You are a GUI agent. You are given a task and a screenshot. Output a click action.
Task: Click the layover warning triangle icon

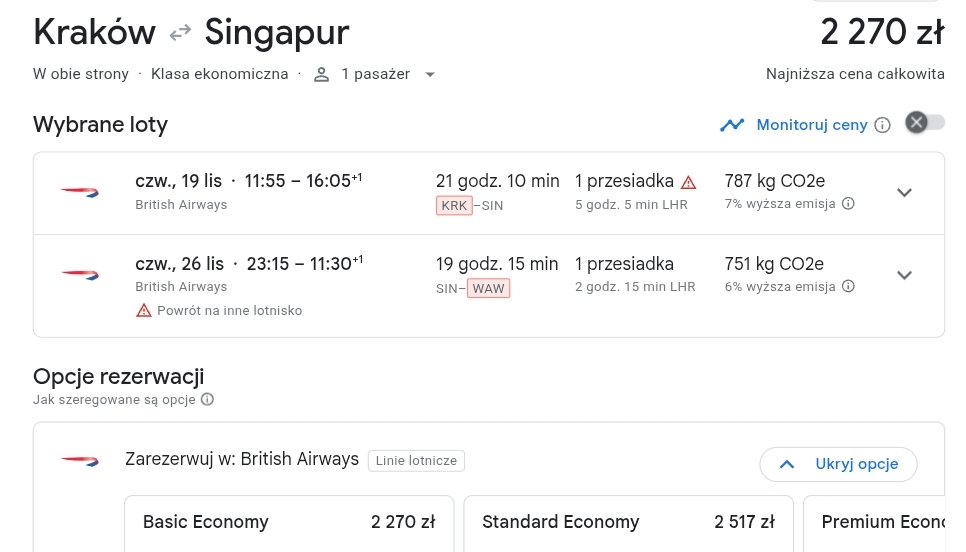tap(688, 182)
